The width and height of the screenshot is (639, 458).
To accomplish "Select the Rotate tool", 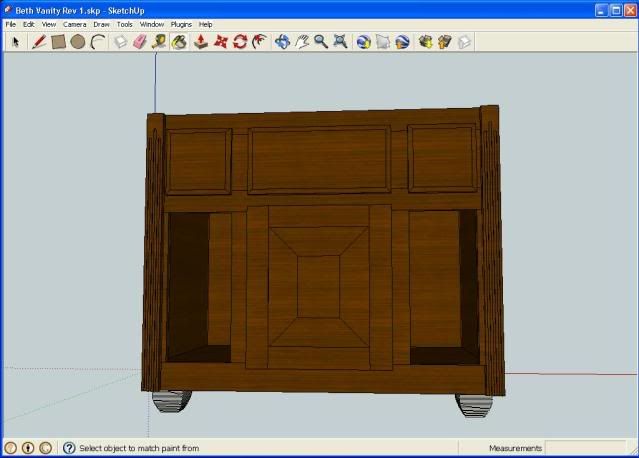I will [x=240, y=42].
